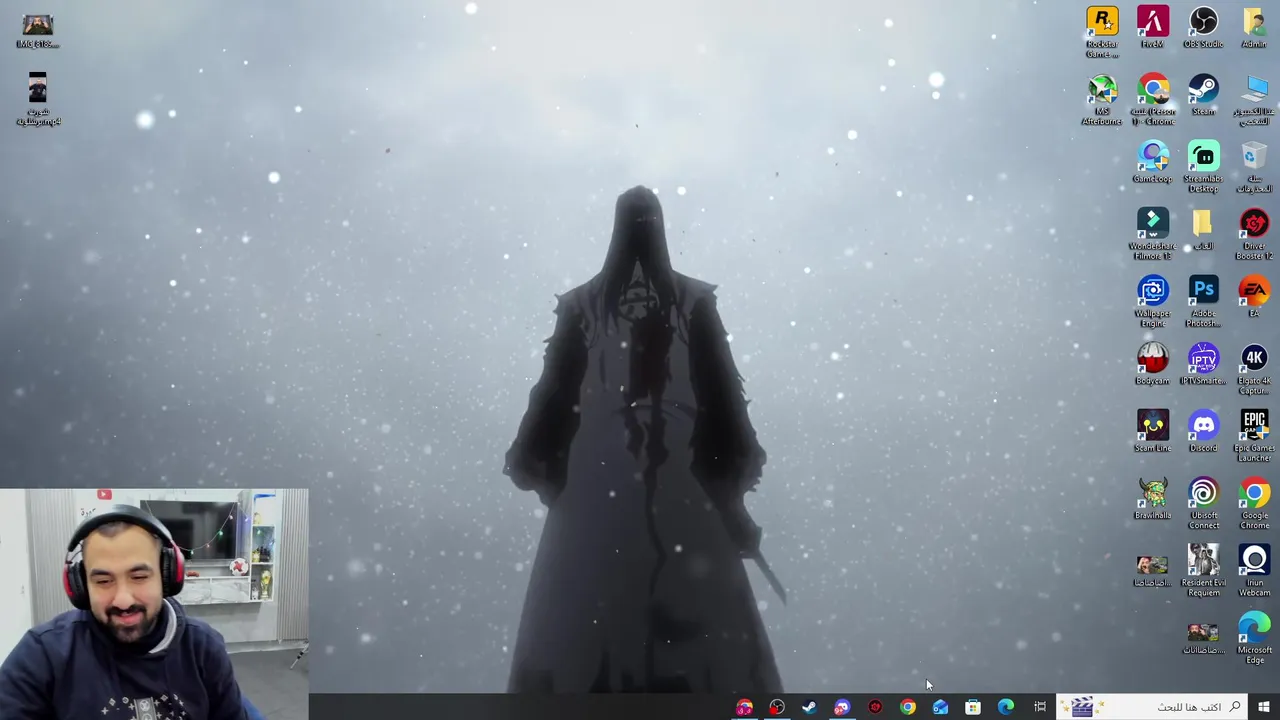This screenshot has height=720, width=1280.
Task: Open Streamlabs Desktop shortcut
Action: pyautogui.click(x=1203, y=167)
